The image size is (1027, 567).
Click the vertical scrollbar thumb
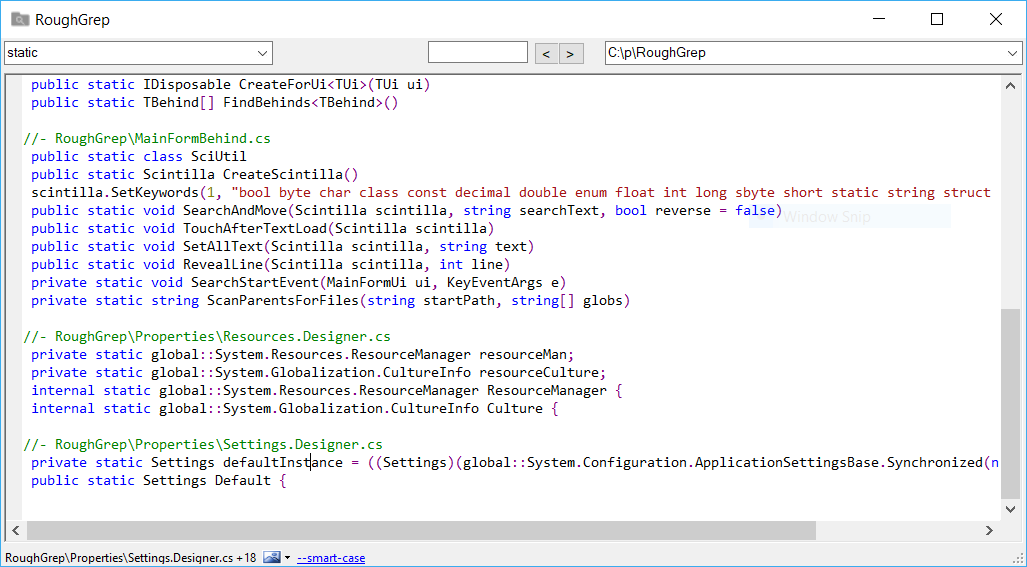coord(1010,403)
